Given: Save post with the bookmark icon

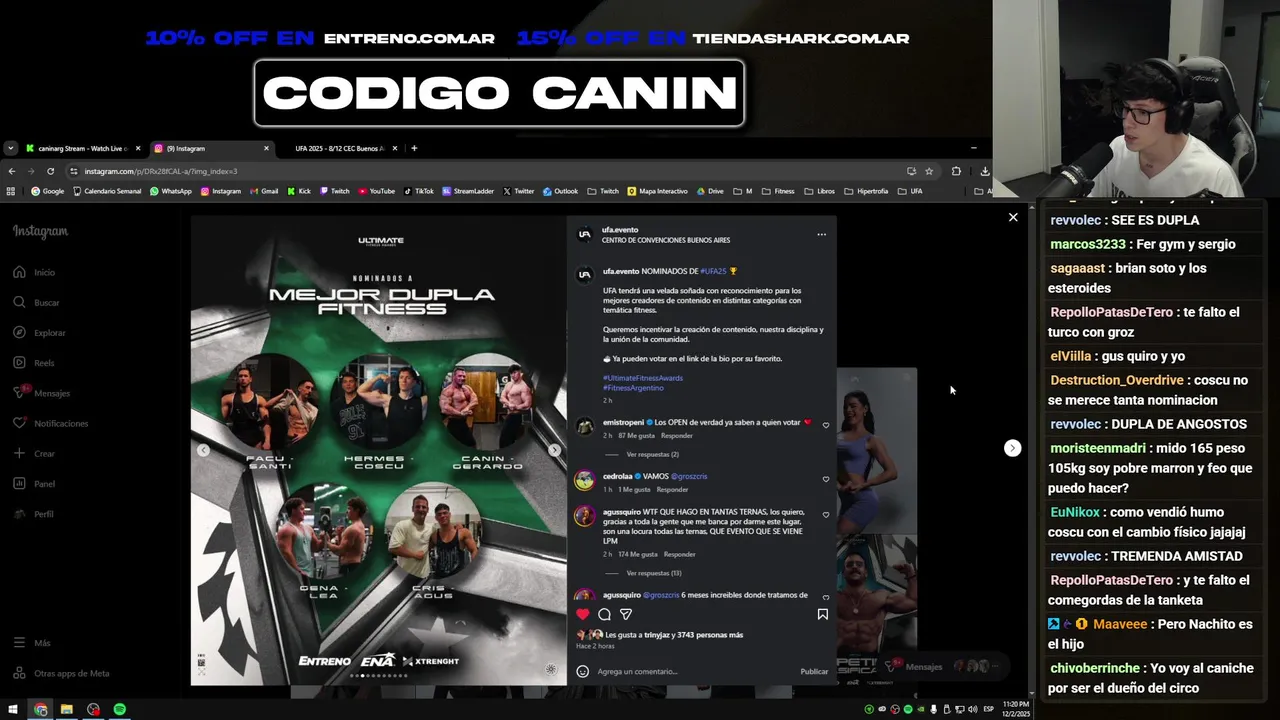Looking at the screenshot, I should pyautogui.click(x=822, y=614).
